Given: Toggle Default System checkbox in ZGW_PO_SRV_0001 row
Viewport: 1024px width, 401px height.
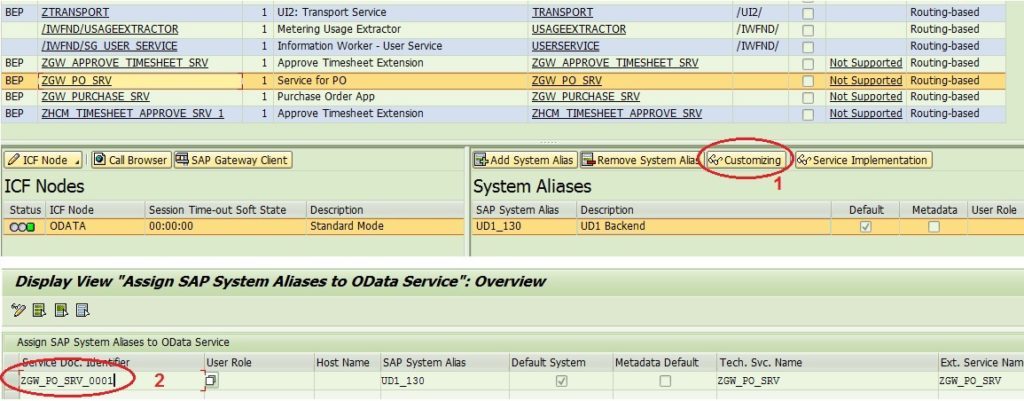Looking at the screenshot, I should tap(562, 380).
